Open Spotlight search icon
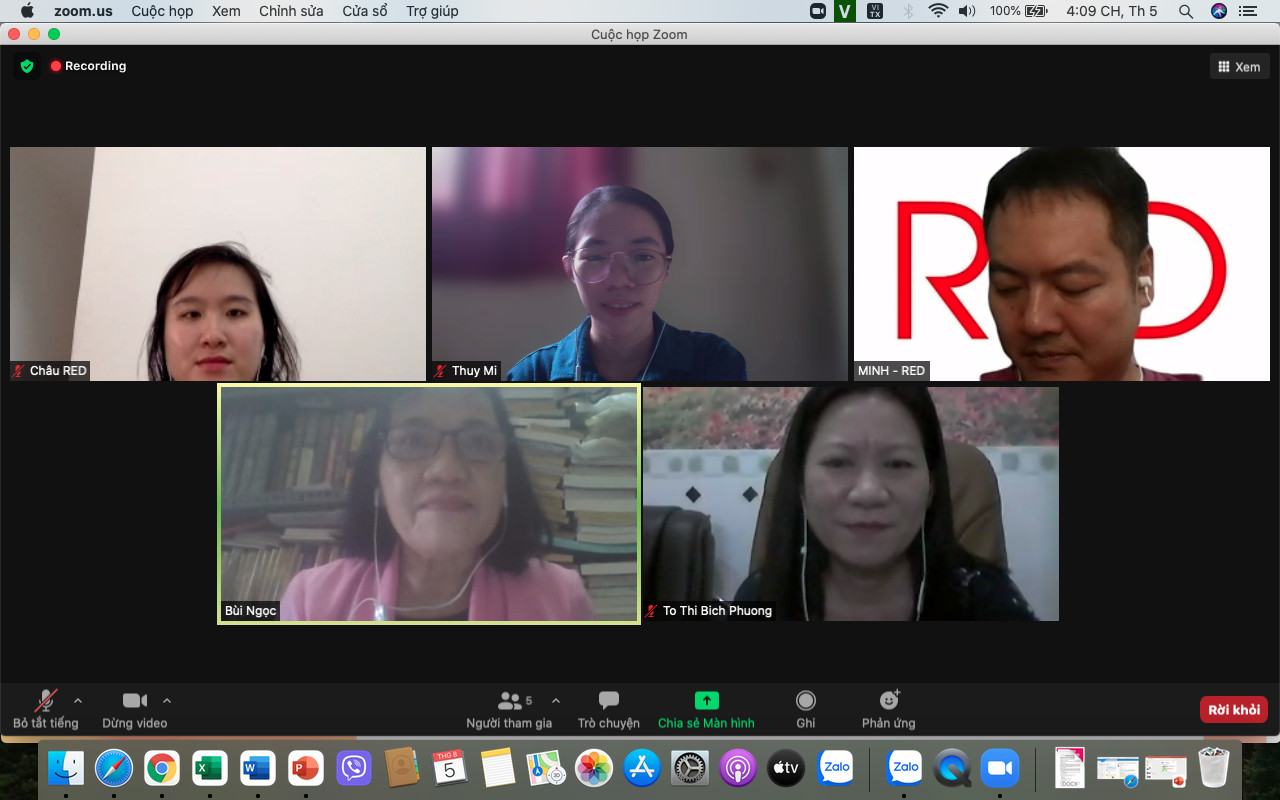1280x800 pixels. (x=1185, y=11)
